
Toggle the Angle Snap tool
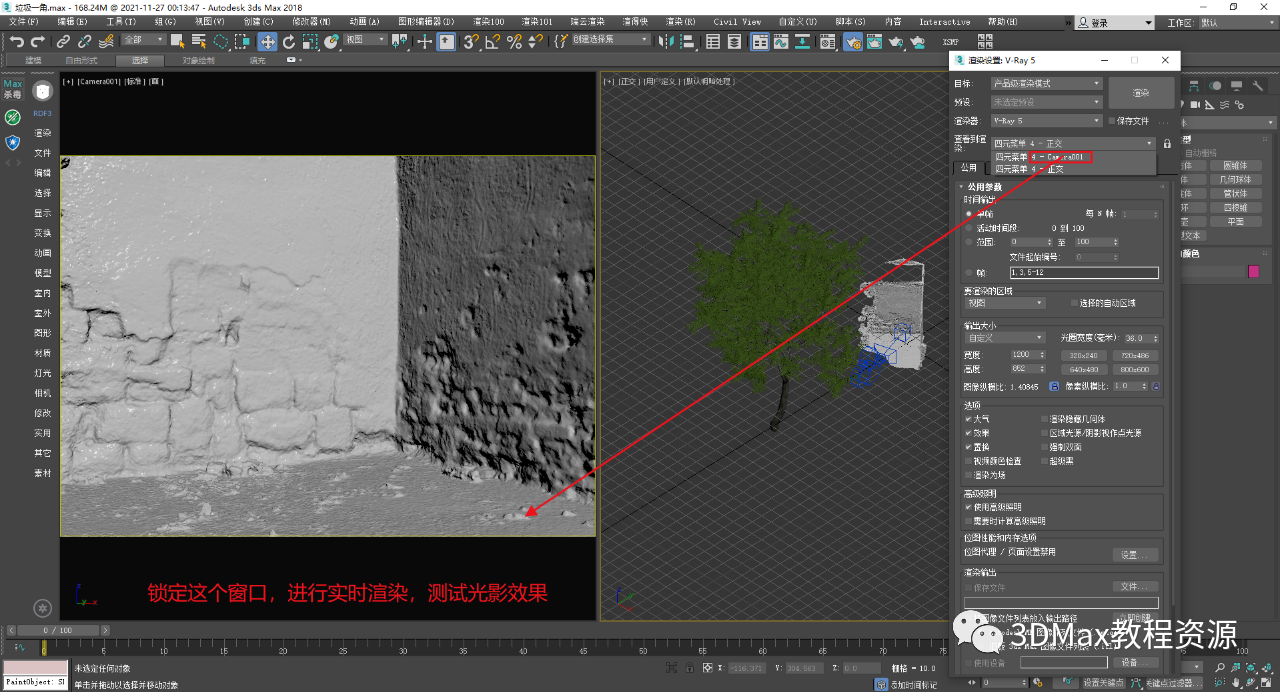(493, 41)
